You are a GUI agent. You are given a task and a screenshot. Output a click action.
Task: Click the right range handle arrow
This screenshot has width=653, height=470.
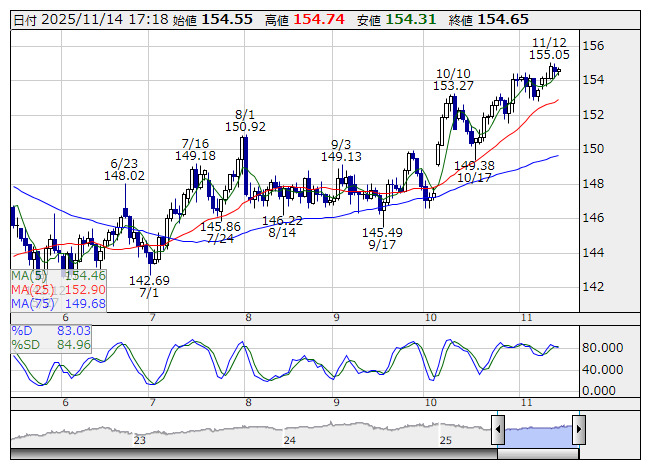tap(579, 429)
